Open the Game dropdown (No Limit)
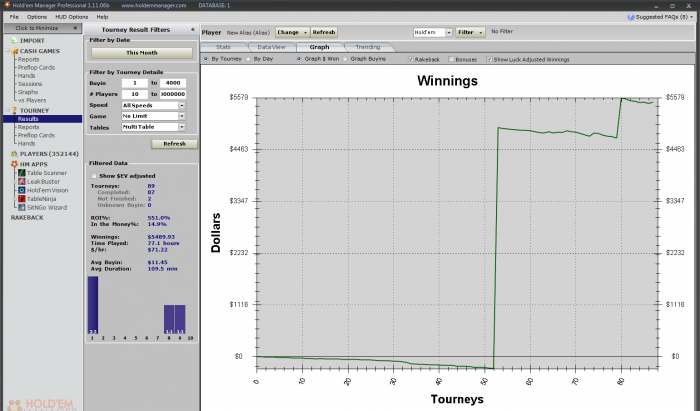The height and width of the screenshot is (411, 700). 182,116
